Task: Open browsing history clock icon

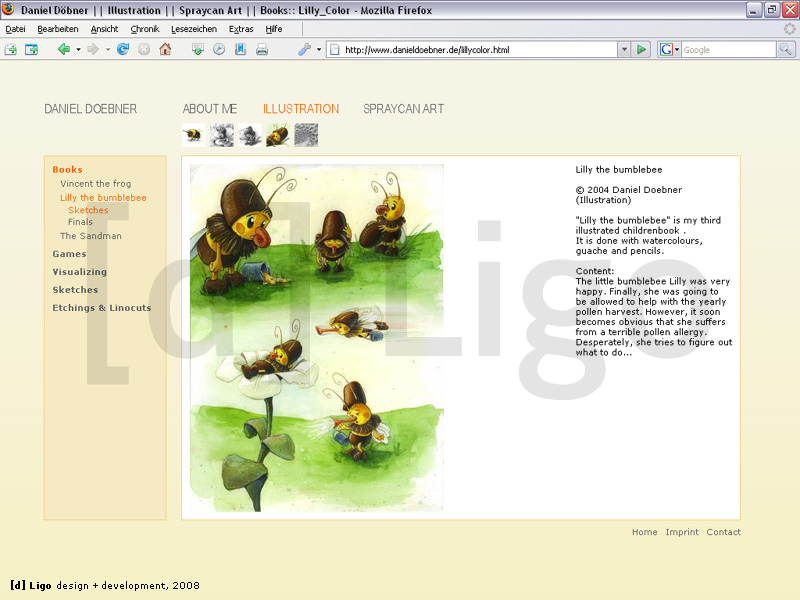Action: tap(219, 49)
